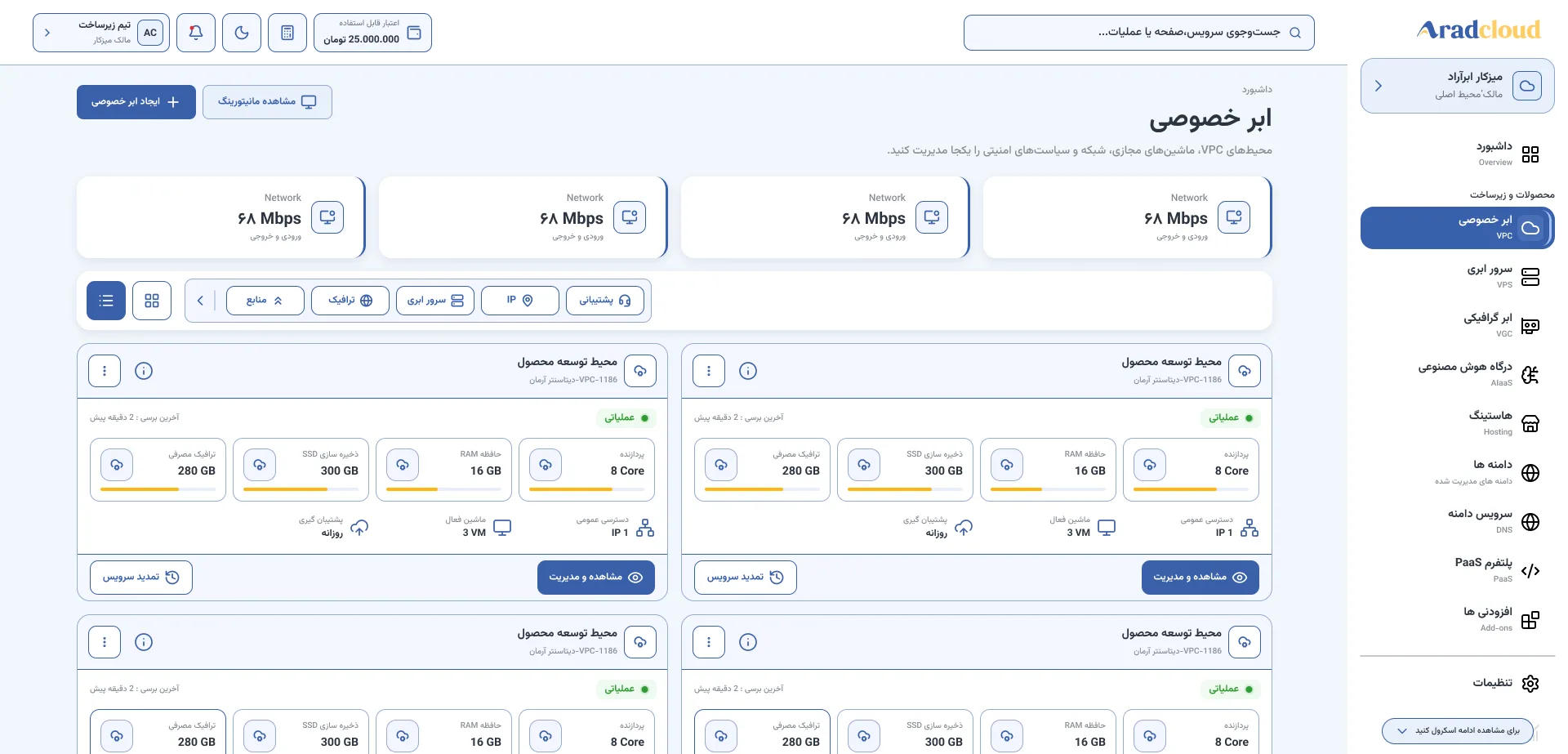Click تمدید سرویس on top-left card
Image resolution: width=1568 pixels, height=754 pixels.
click(141, 578)
